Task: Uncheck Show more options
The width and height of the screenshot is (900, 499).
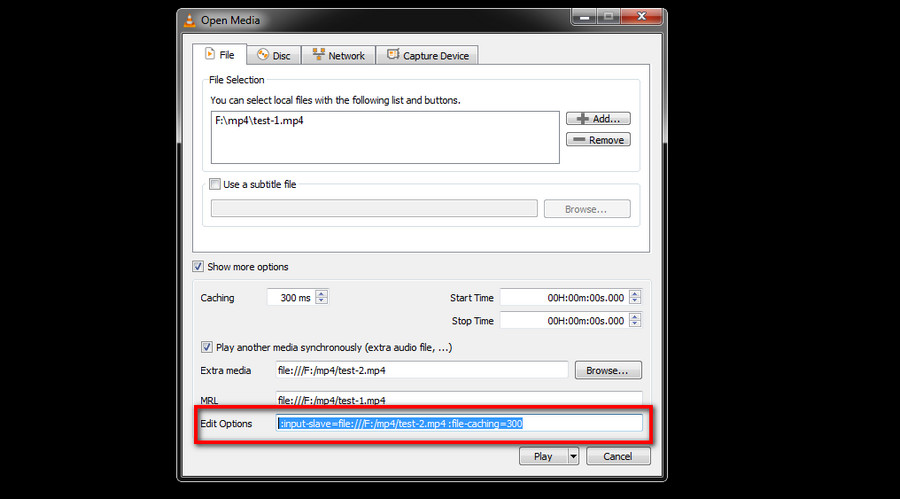Action: click(198, 266)
